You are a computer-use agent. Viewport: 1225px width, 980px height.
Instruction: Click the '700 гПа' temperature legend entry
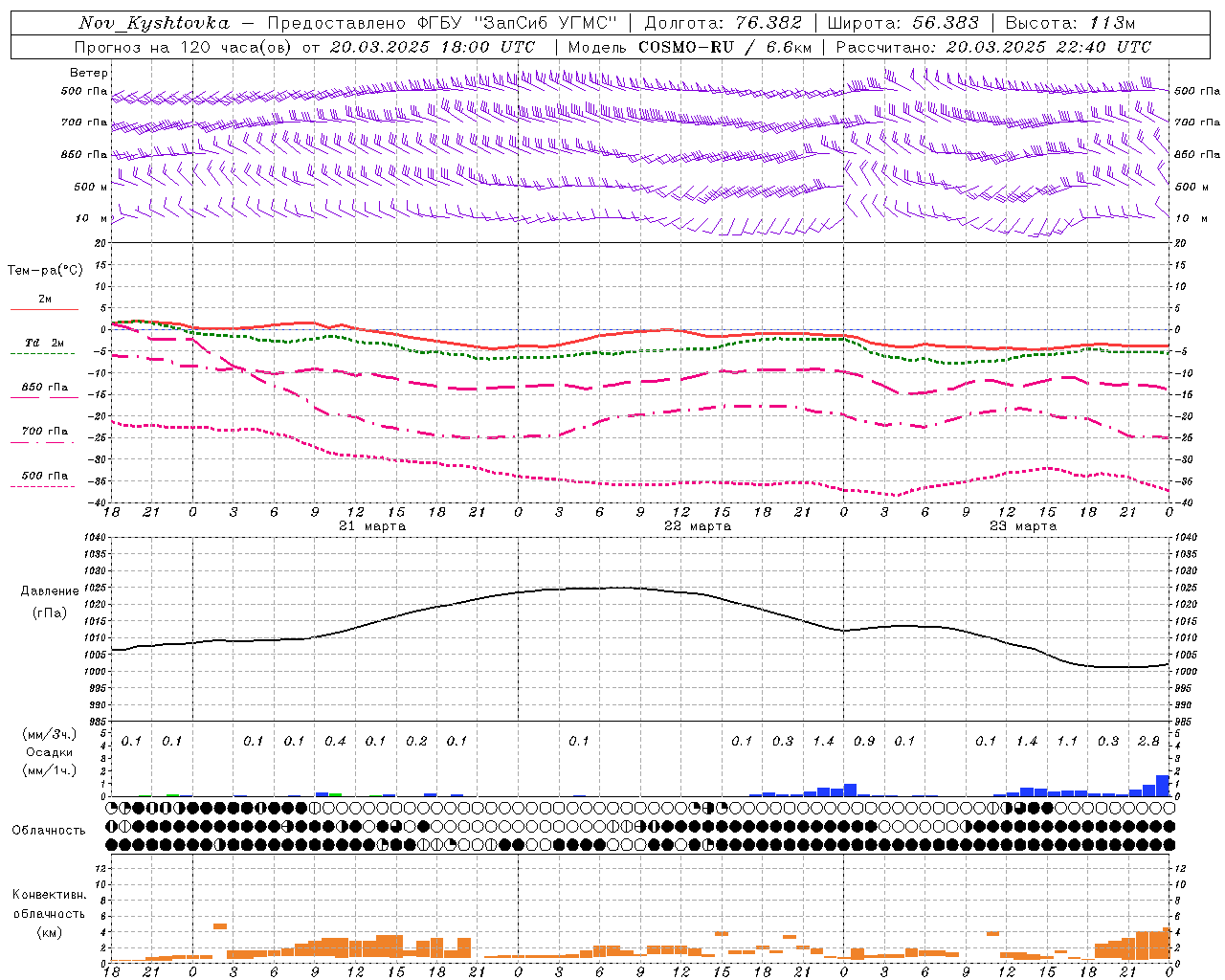pyautogui.click(x=45, y=432)
